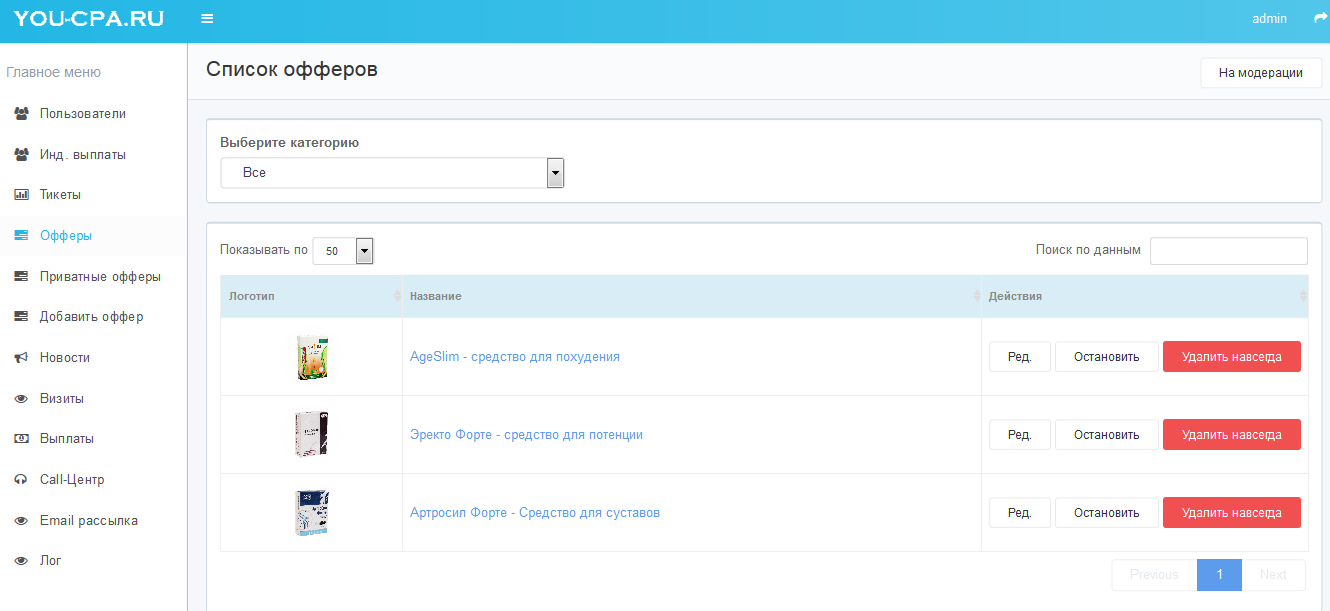Click the Call-Центр headphones icon
The width and height of the screenshot is (1330, 611).
coord(21,480)
